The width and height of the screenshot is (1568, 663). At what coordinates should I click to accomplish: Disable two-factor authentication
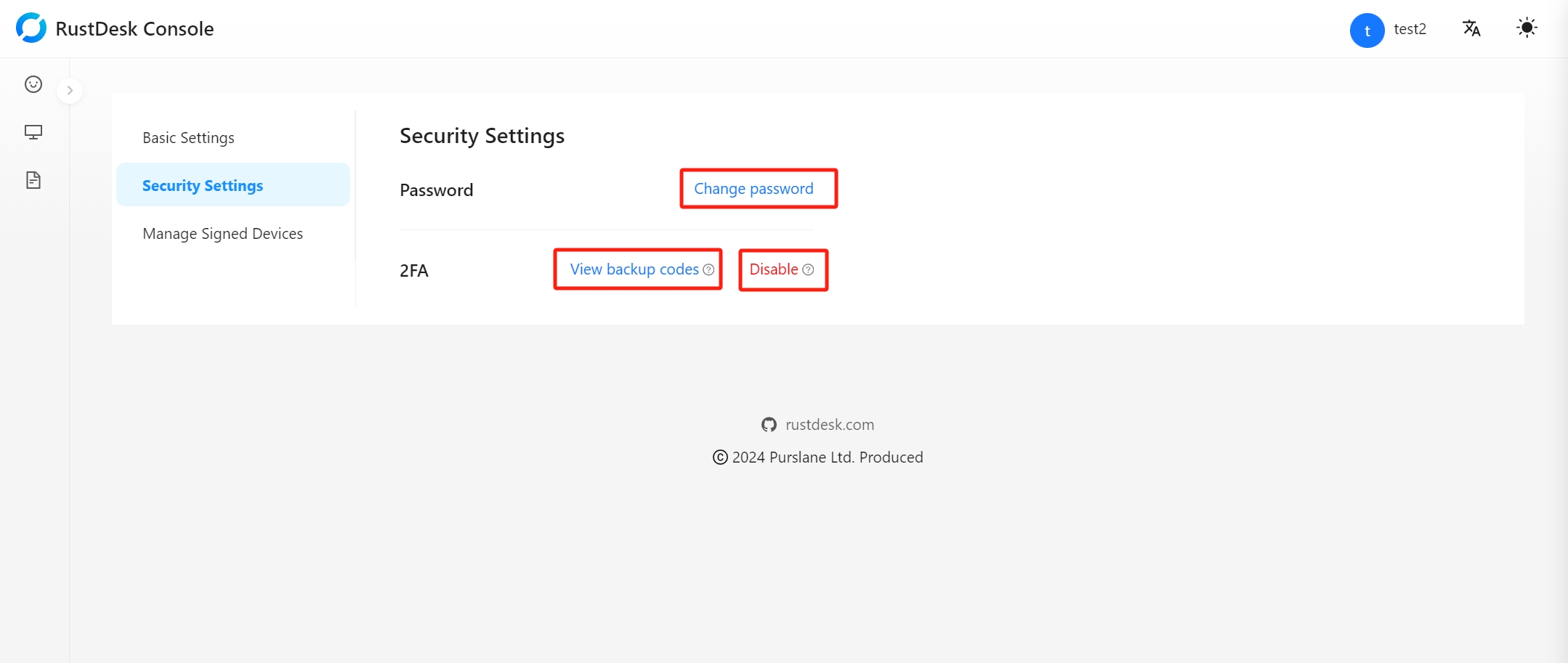pyautogui.click(x=773, y=269)
